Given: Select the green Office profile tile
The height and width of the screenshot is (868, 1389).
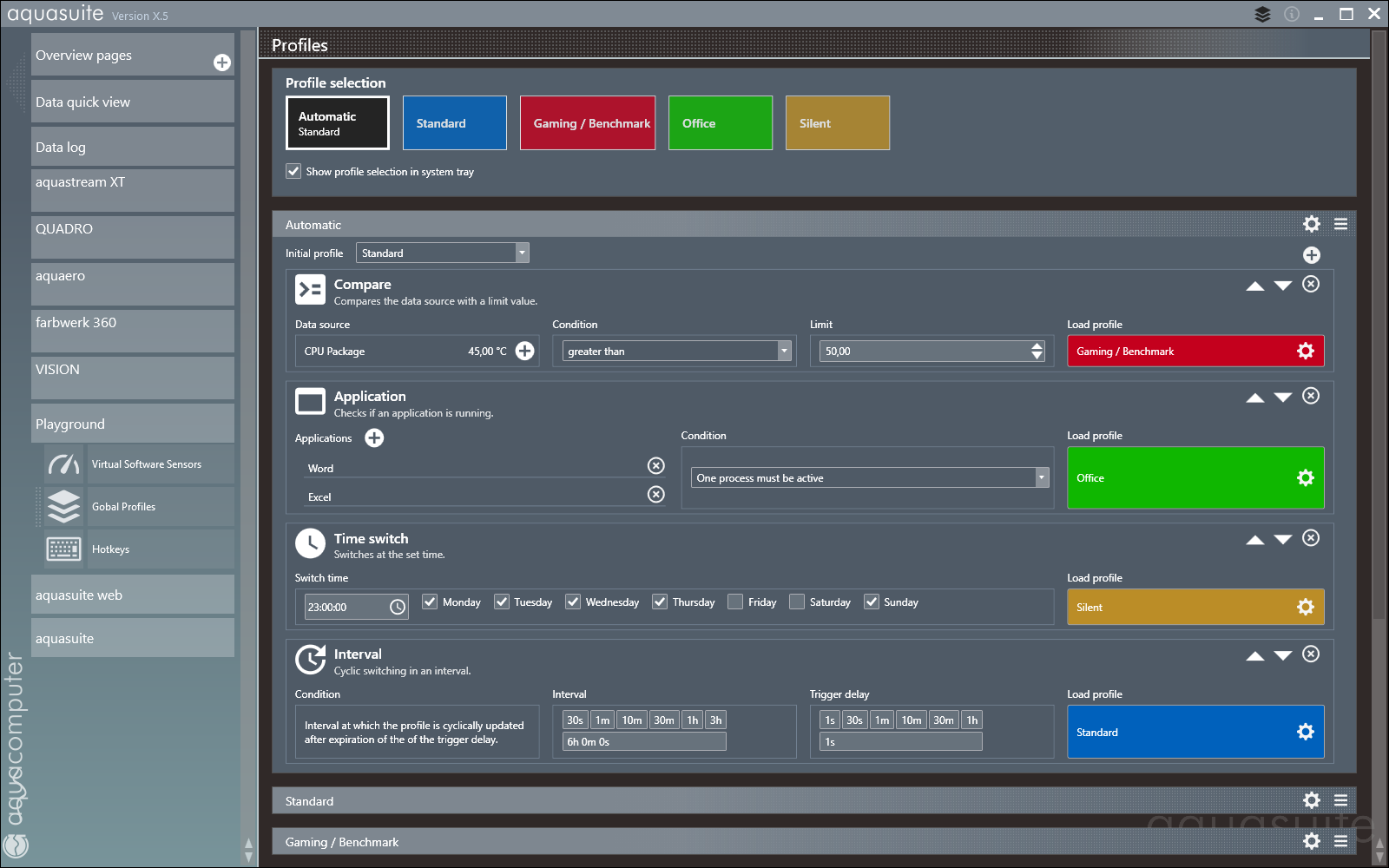Looking at the screenshot, I should pyautogui.click(x=721, y=122).
